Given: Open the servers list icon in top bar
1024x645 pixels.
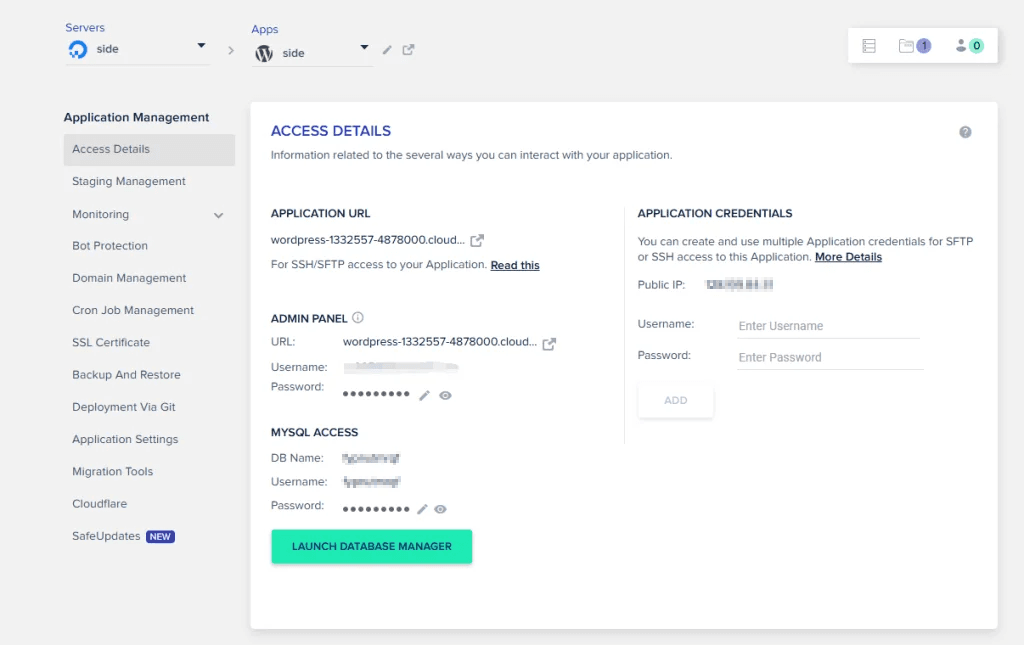Looking at the screenshot, I should tap(869, 46).
